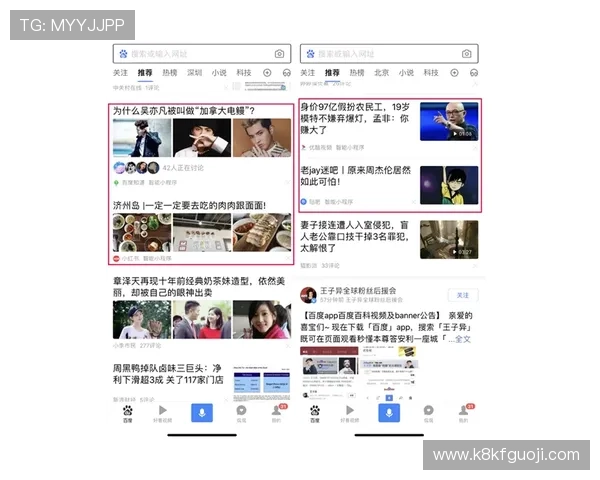Tap blue microphone button in right phone bottom bar
The width and height of the screenshot is (600, 480).
(x=389, y=413)
